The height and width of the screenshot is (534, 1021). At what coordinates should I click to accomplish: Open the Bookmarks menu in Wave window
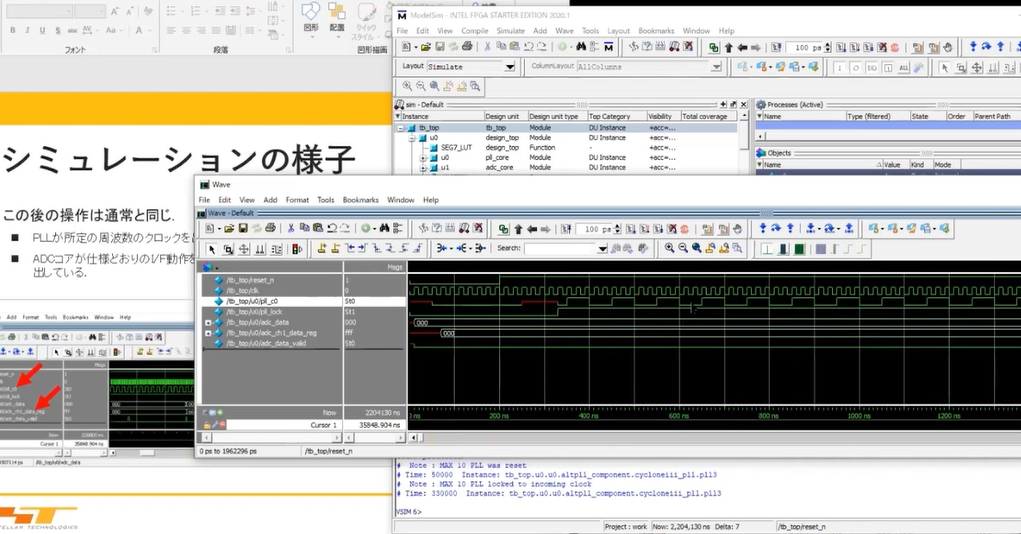tap(361, 200)
